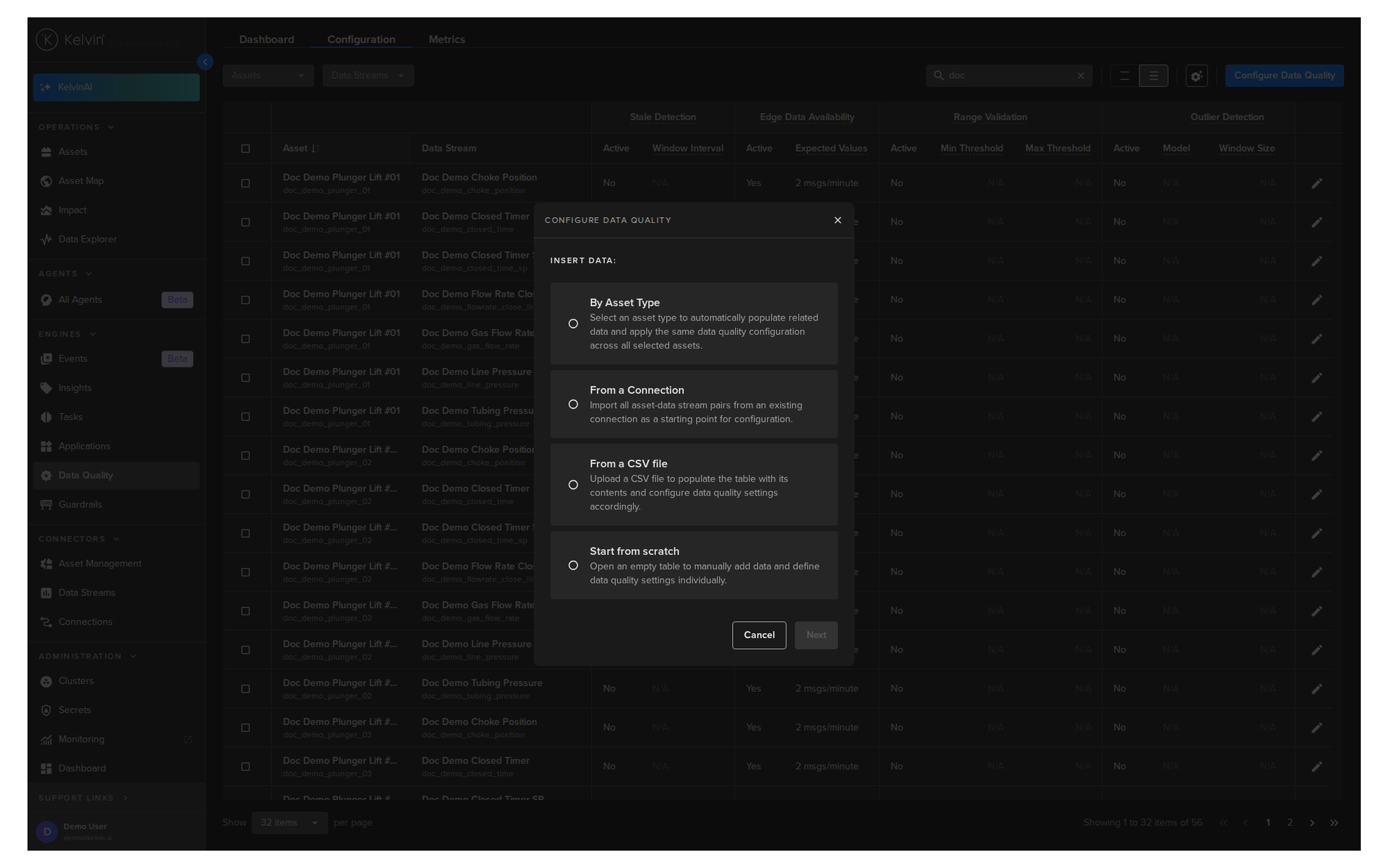Open Insights in the sidebar

[x=116, y=388]
